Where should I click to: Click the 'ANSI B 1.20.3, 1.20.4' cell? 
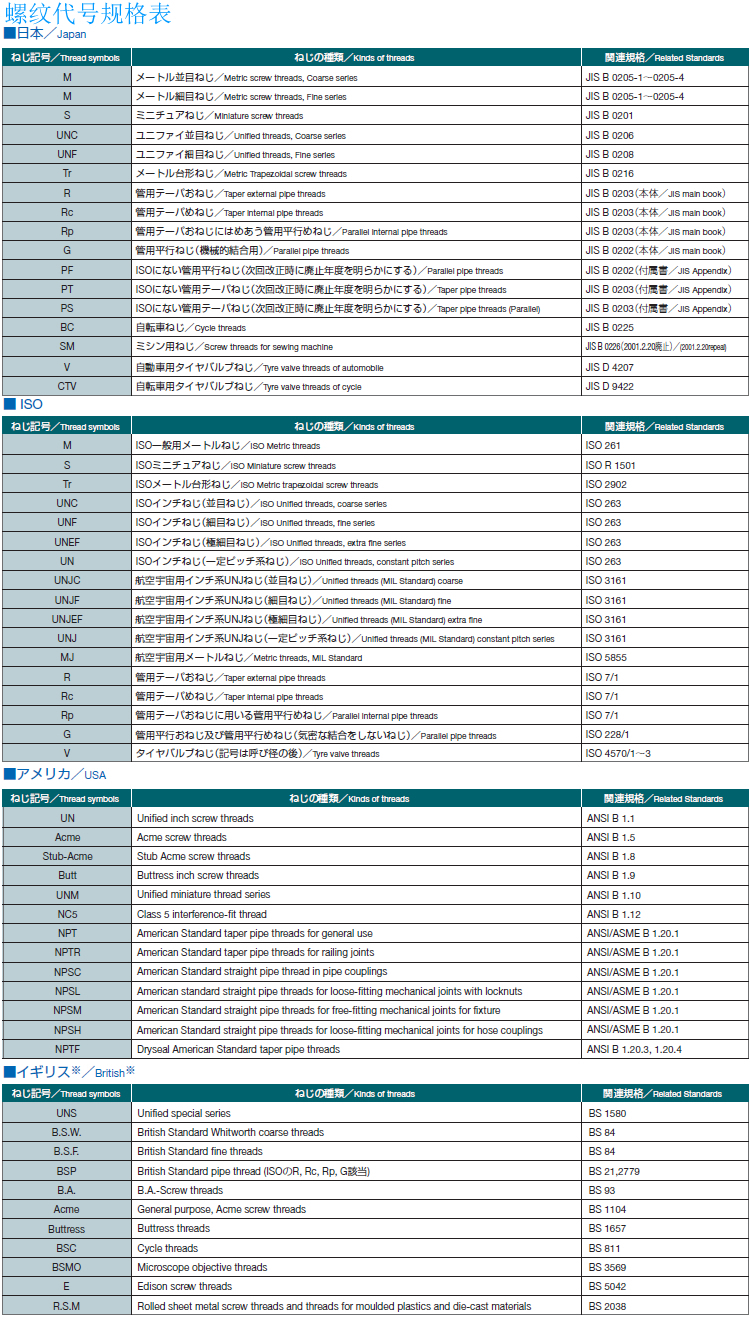665,1049
